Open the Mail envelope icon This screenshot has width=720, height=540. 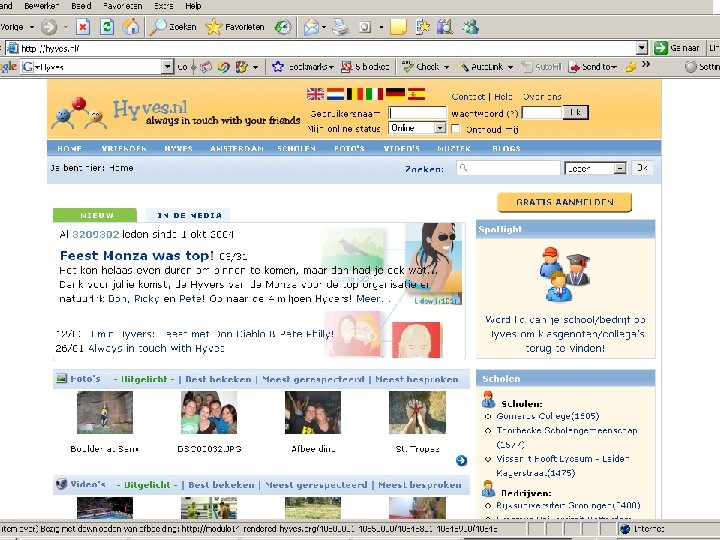point(311,27)
